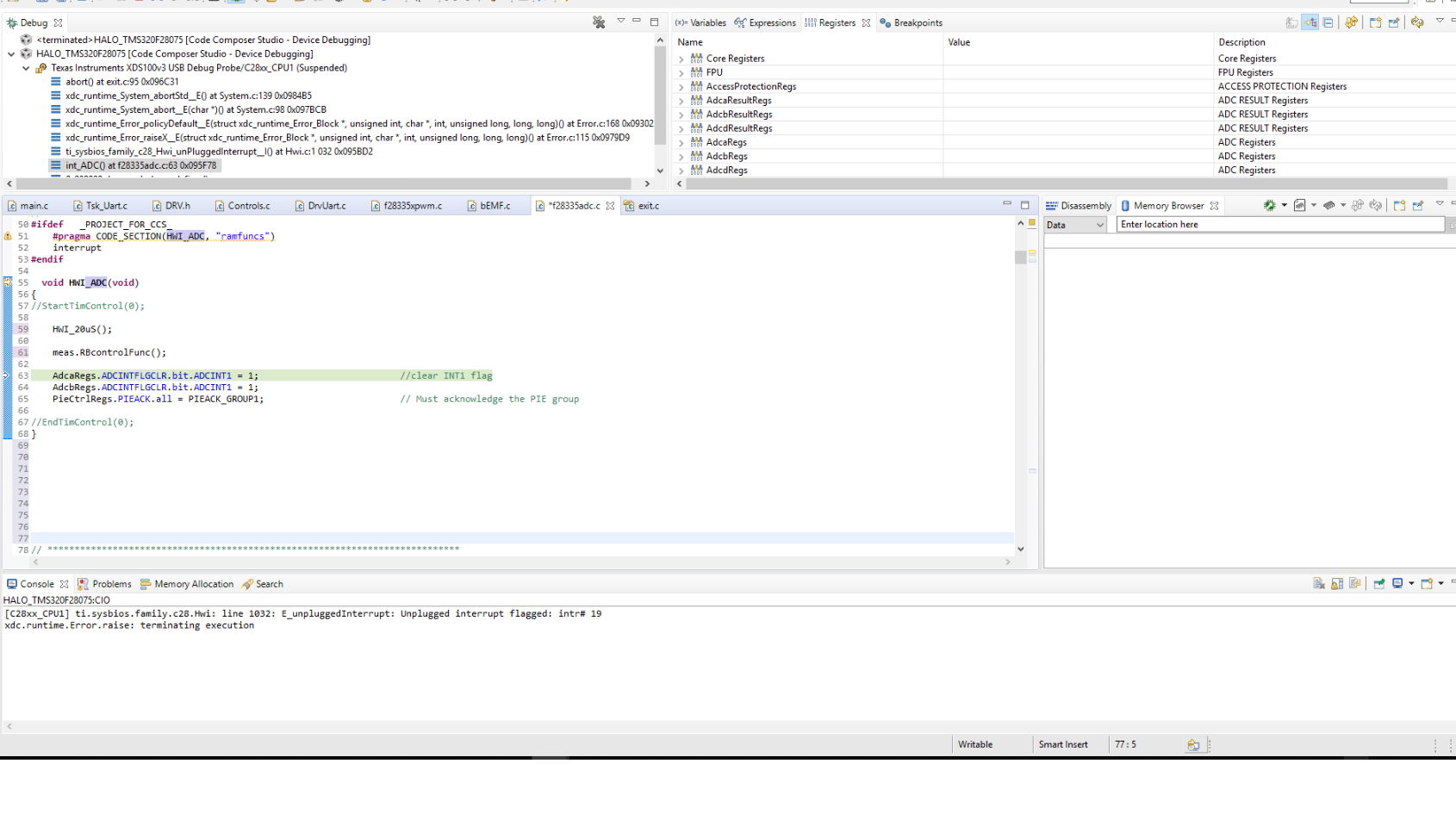Viewport: 1456px width, 838px height.
Task: Open Debug view menu dropdown triangle
Action: pyautogui.click(x=620, y=21)
